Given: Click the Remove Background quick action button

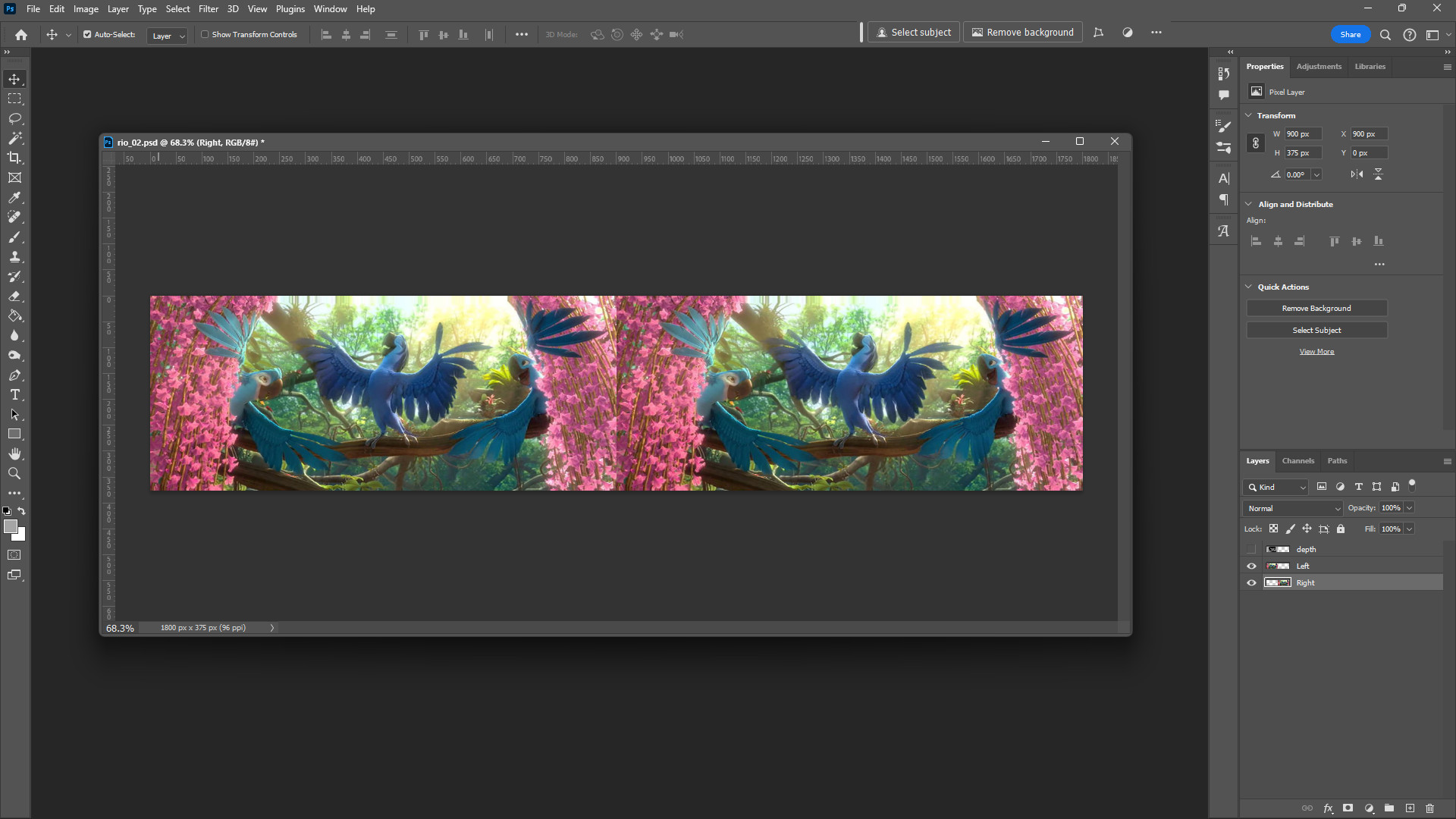Looking at the screenshot, I should tap(1316, 308).
